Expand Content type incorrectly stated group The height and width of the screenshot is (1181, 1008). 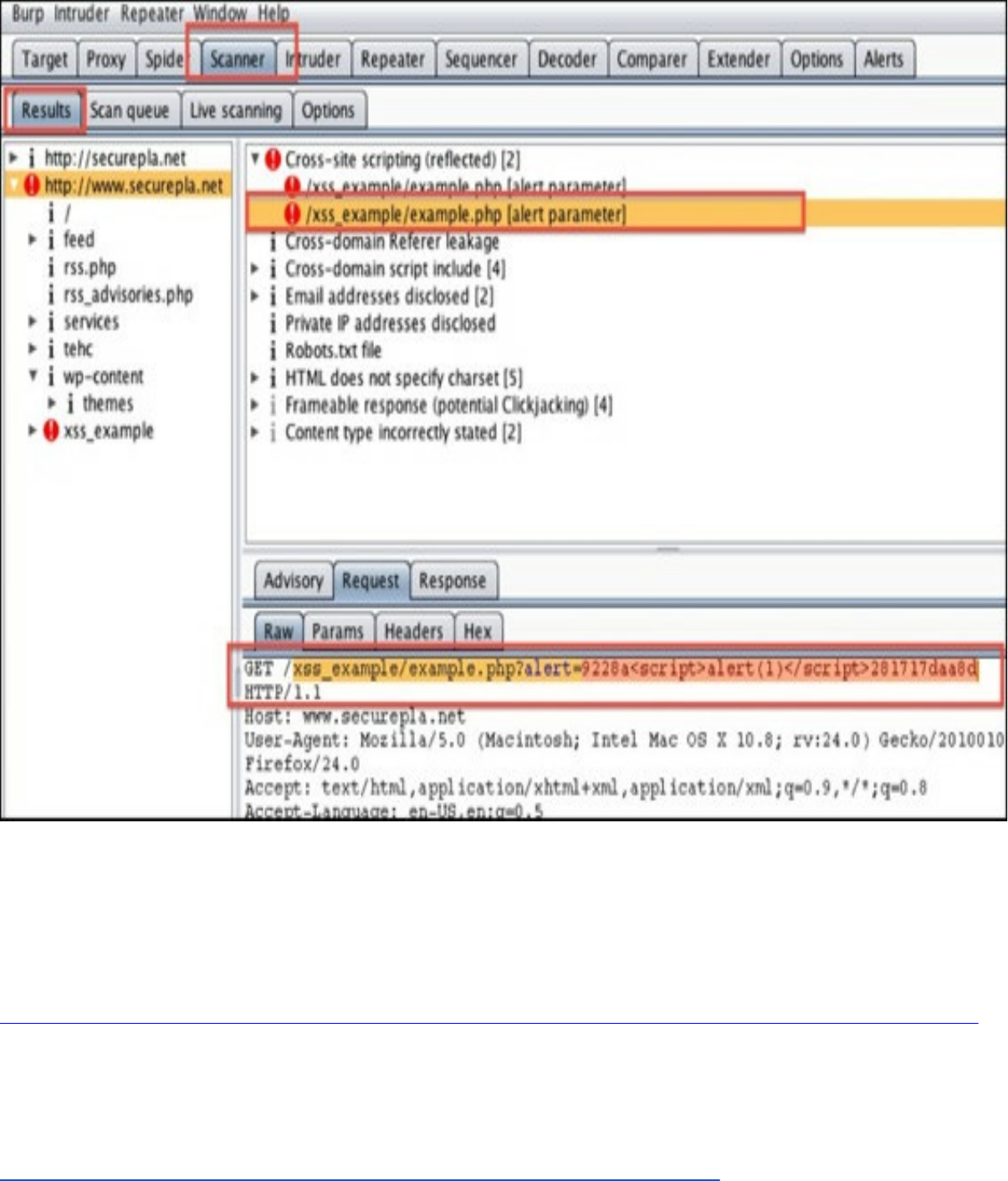[255, 432]
